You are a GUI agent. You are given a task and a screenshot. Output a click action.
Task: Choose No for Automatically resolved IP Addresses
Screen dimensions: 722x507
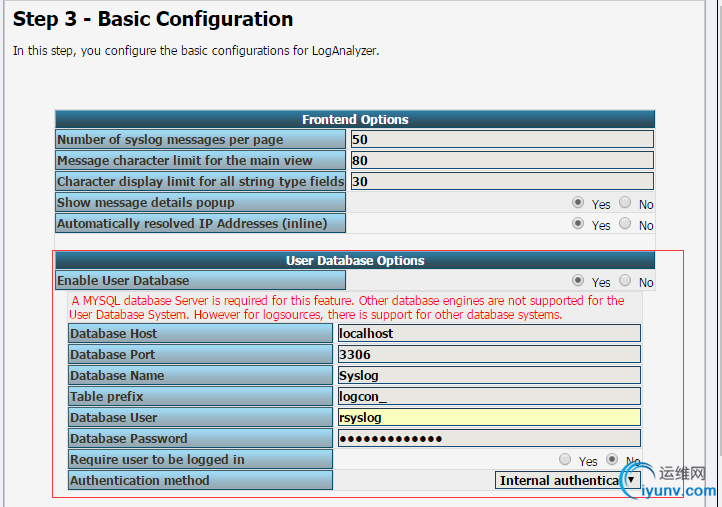(x=625, y=223)
